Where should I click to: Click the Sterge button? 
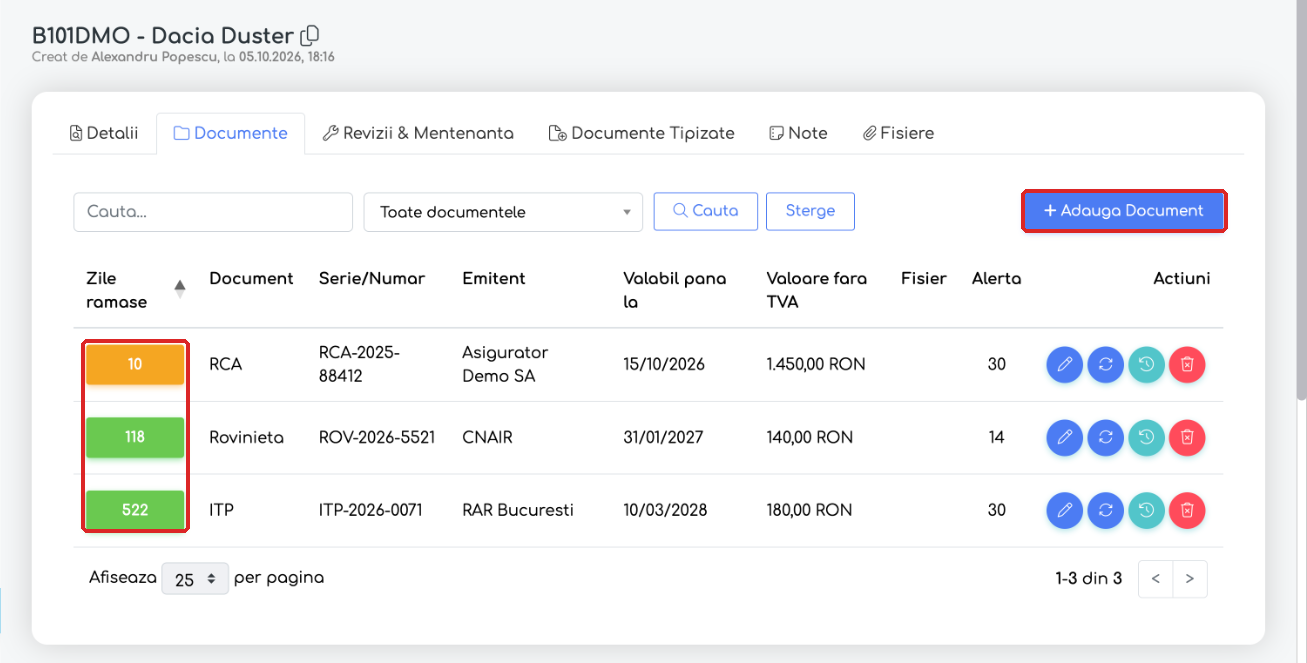tap(810, 211)
